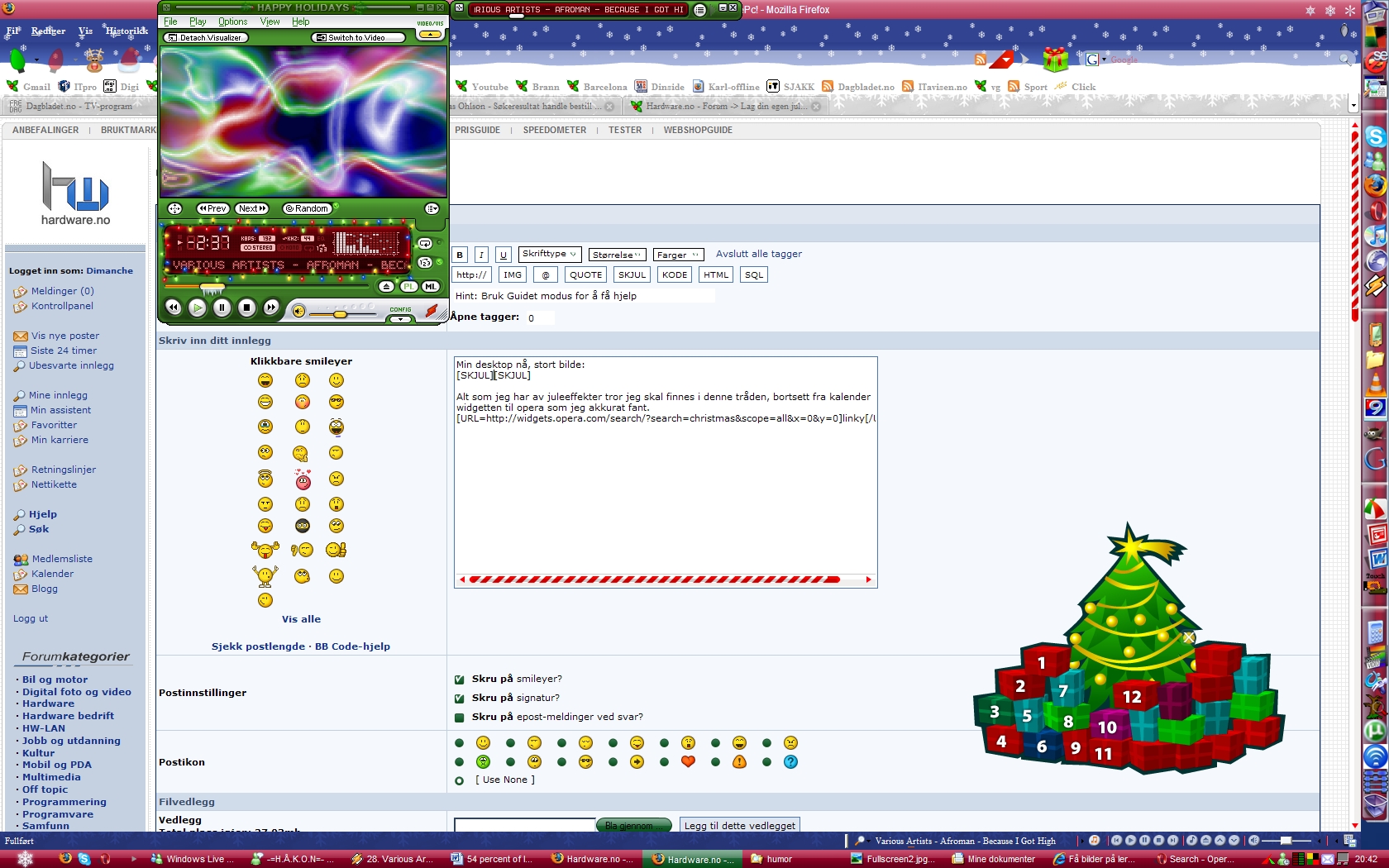Open Winamp View menu
The height and width of the screenshot is (868, 1389).
click(270, 21)
